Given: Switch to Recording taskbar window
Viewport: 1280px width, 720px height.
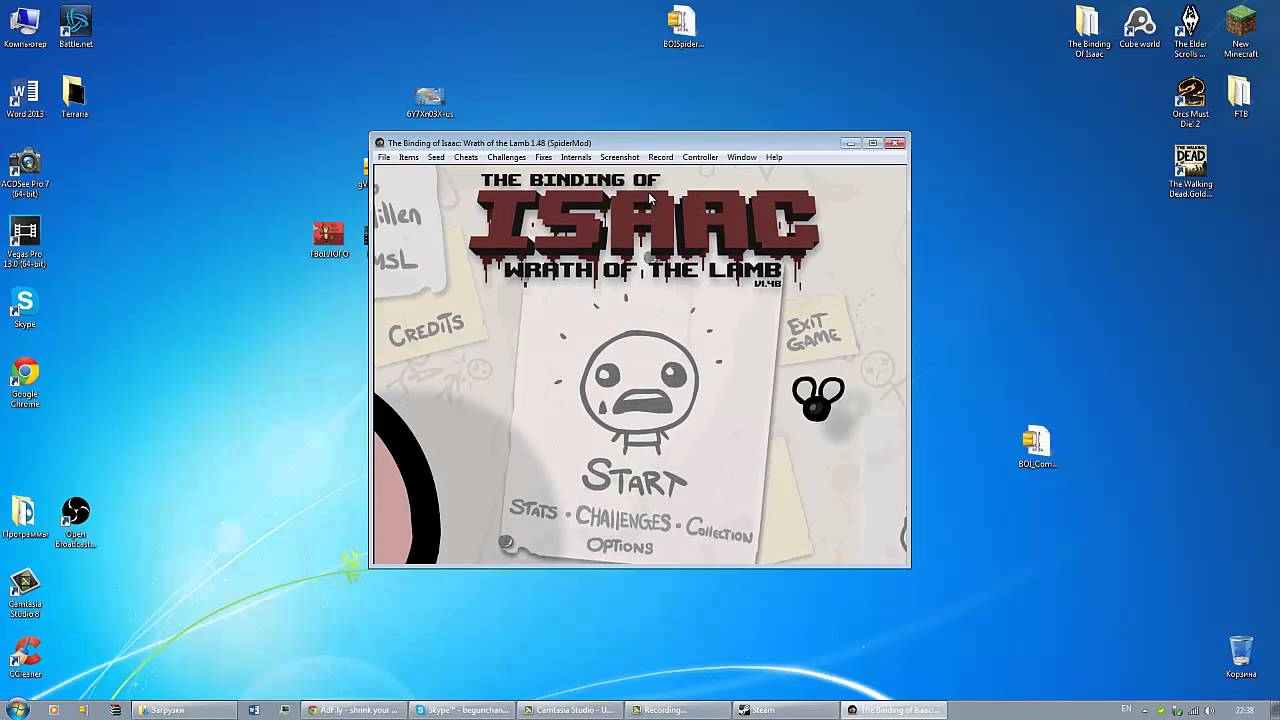Looking at the screenshot, I should pyautogui.click(x=677, y=710).
